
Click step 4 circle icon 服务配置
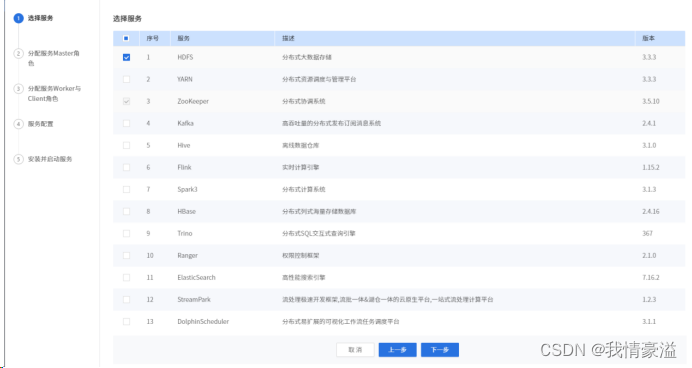[19, 124]
